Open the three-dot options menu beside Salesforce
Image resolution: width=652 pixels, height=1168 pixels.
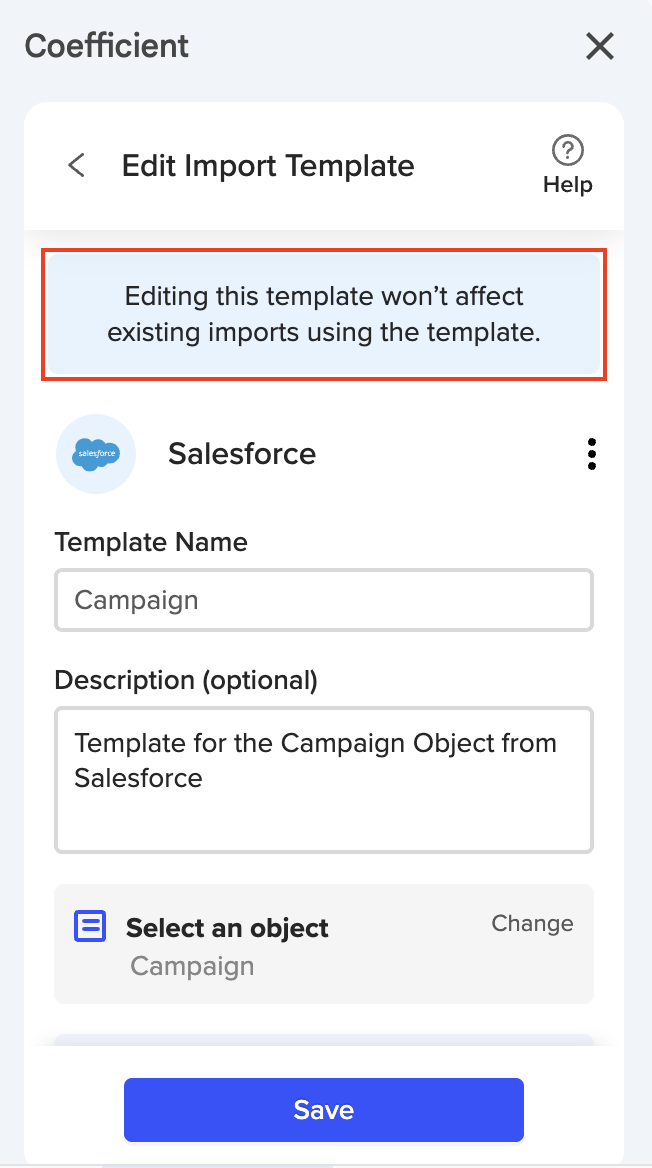(592, 454)
